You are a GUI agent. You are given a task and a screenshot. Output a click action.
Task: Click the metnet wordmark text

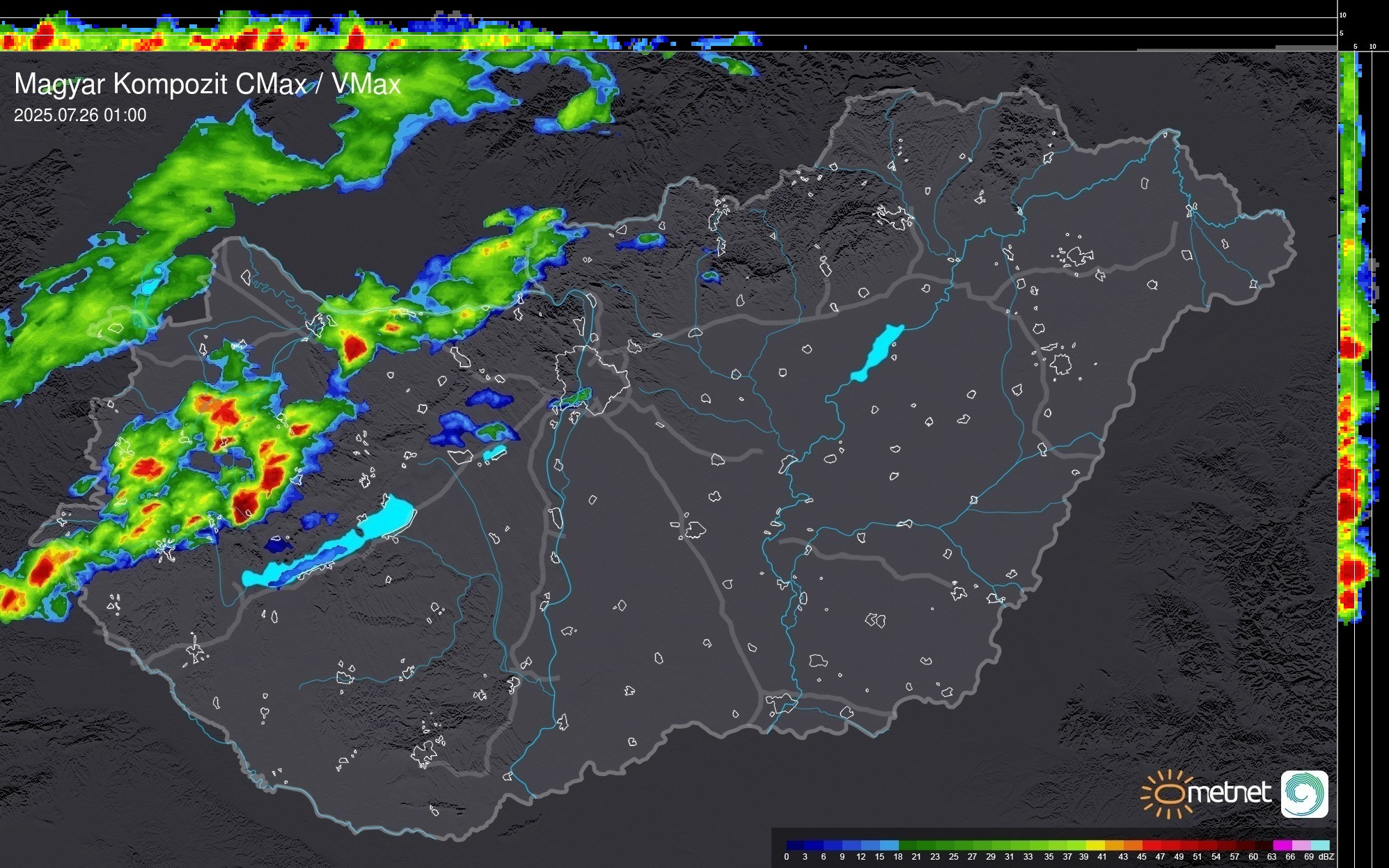tap(1230, 793)
